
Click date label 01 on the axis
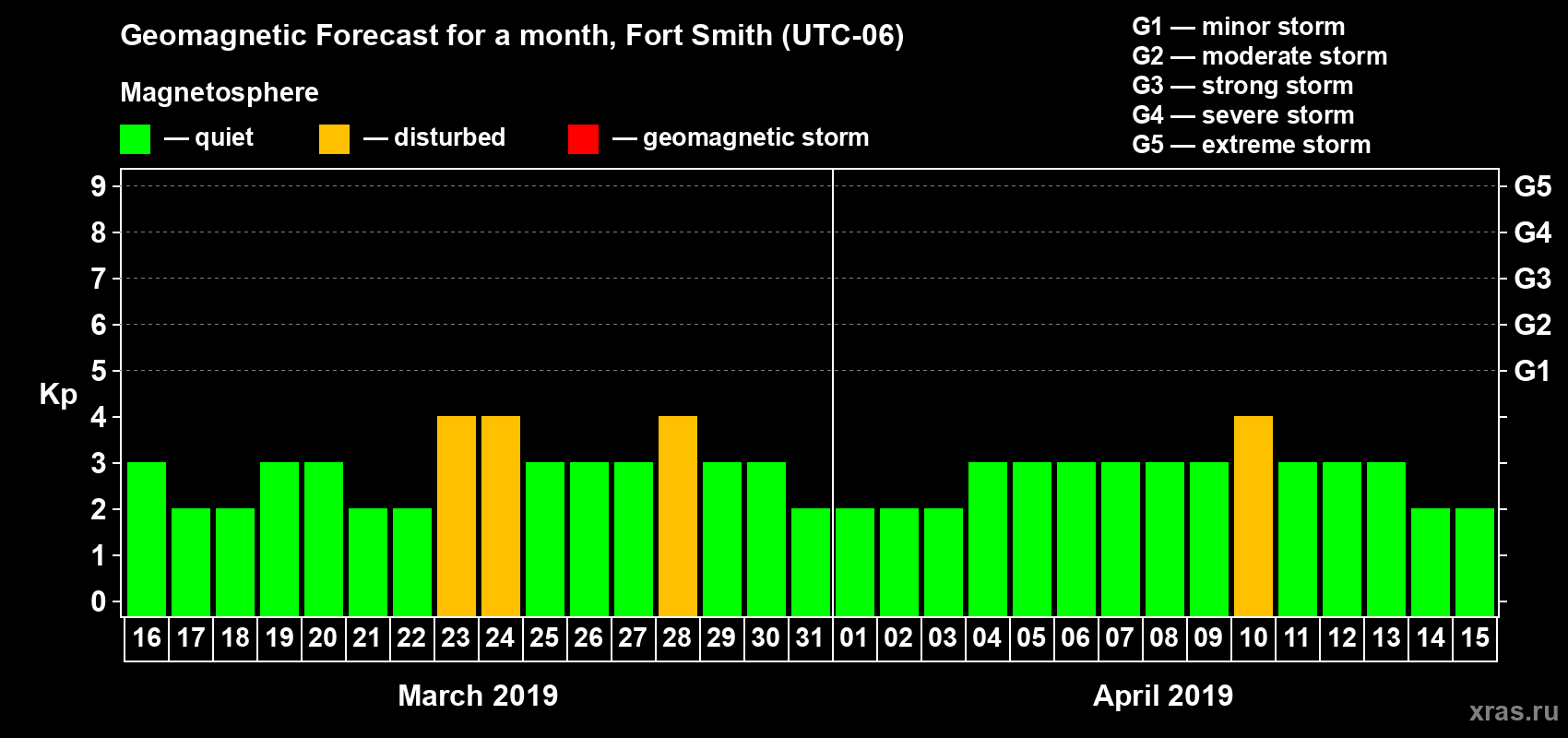coord(854,637)
